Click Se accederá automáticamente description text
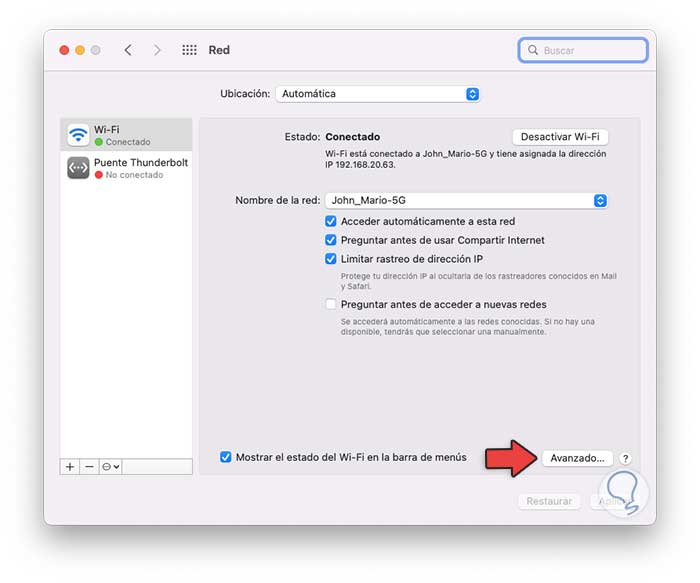This screenshot has width=700, height=583. click(467, 327)
